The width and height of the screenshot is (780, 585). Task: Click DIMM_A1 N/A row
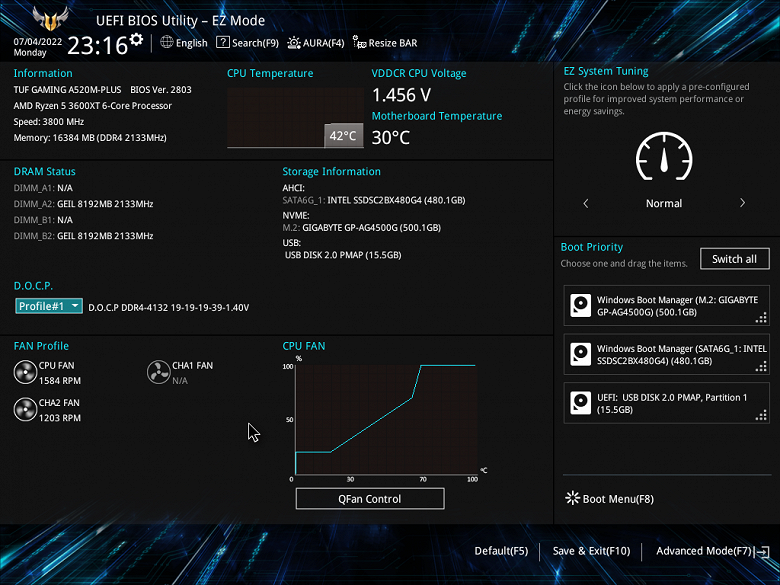pos(43,188)
